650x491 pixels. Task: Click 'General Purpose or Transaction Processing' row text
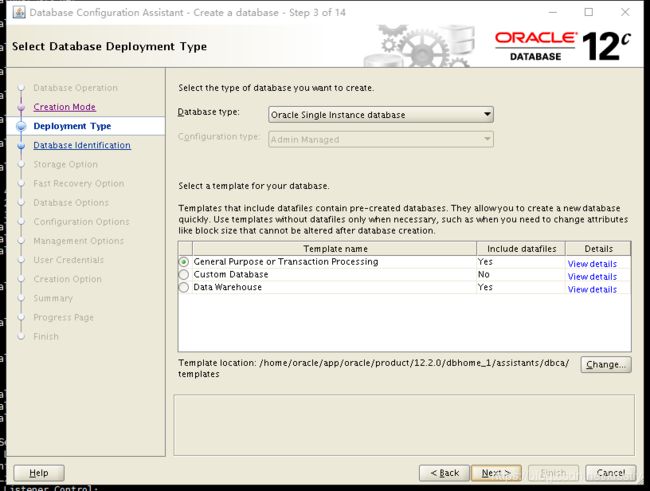click(286, 262)
